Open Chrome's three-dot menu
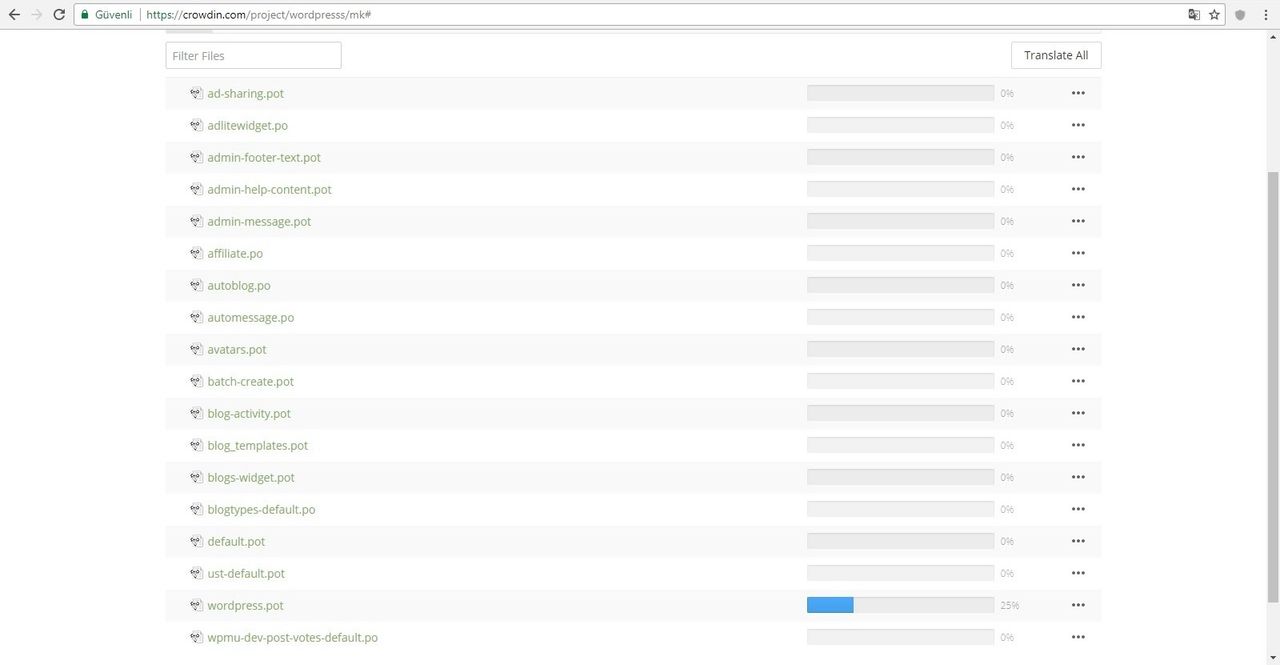The image size is (1280, 665). pos(1265,15)
